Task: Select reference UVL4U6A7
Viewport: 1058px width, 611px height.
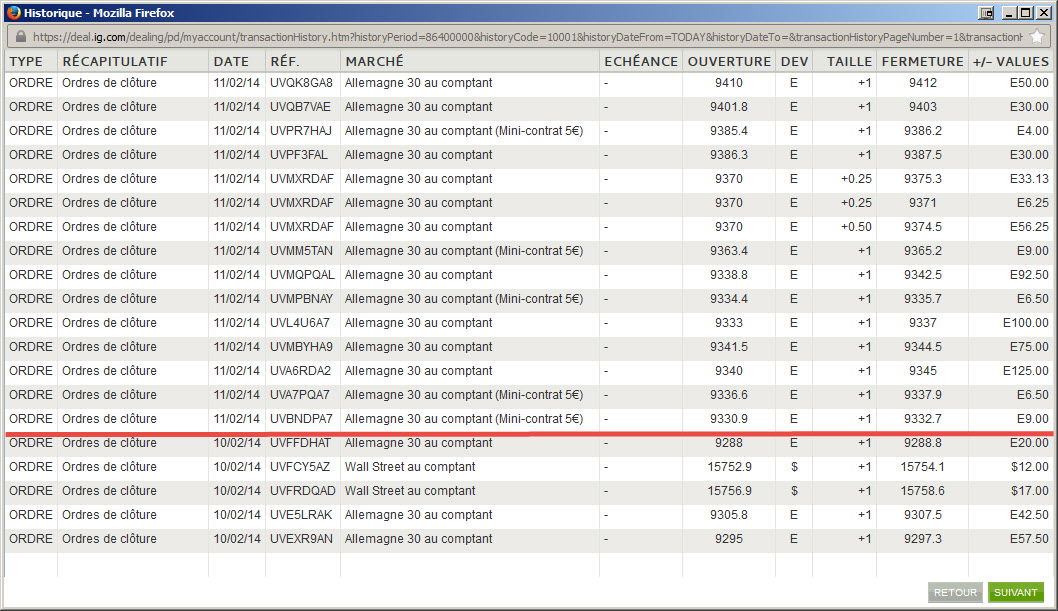Action: [300, 322]
